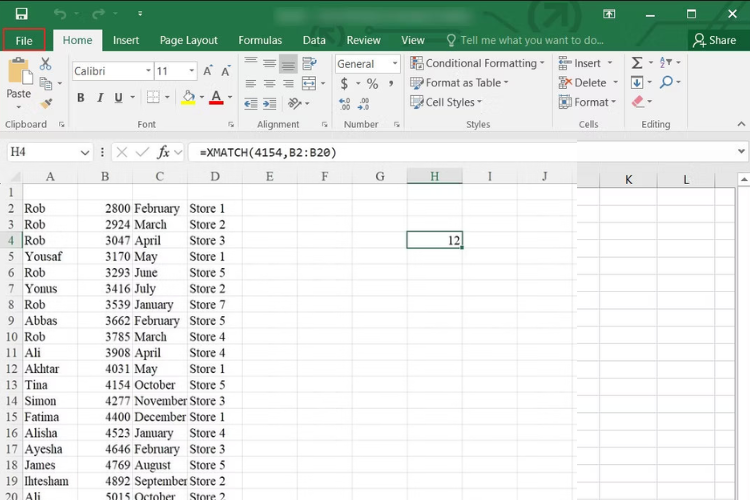750x500 pixels.
Task: Click the Increase Decimal icon
Action: tap(344, 103)
